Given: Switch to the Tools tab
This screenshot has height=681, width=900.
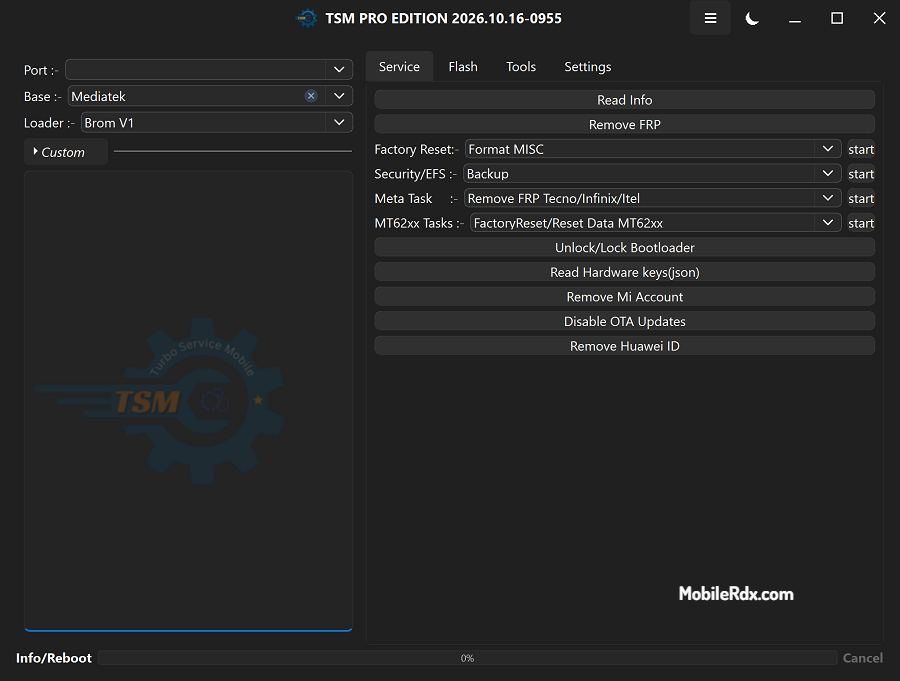Looking at the screenshot, I should [521, 67].
